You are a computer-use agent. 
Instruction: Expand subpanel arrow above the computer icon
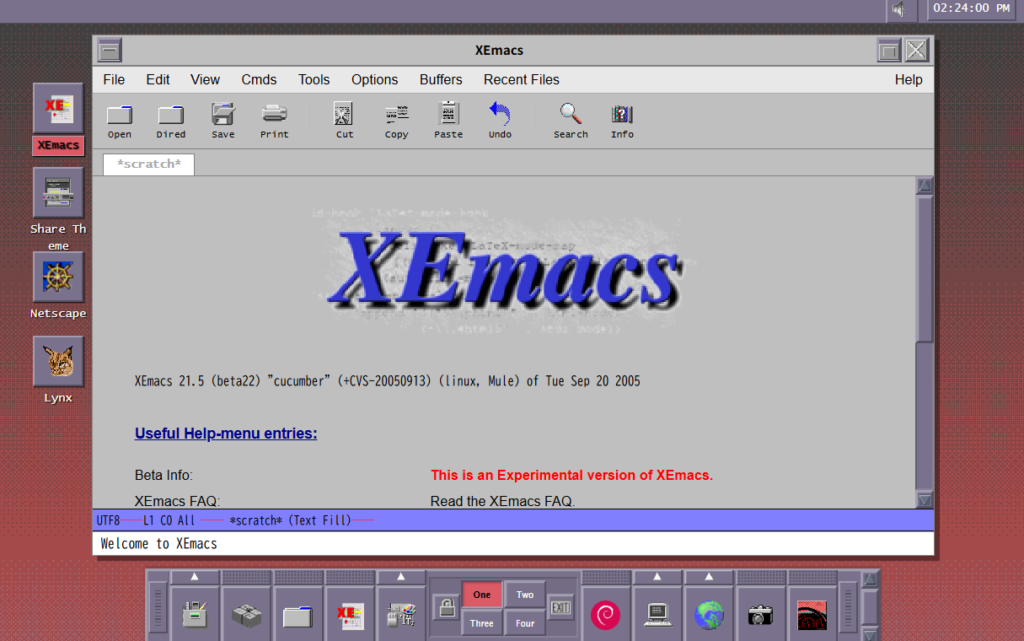pos(658,577)
